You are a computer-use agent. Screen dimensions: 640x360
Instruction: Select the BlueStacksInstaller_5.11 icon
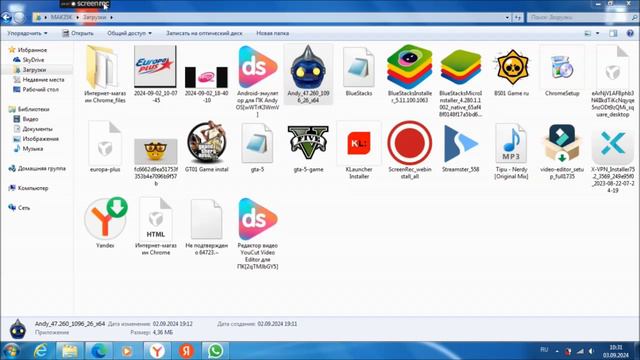(x=409, y=67)
